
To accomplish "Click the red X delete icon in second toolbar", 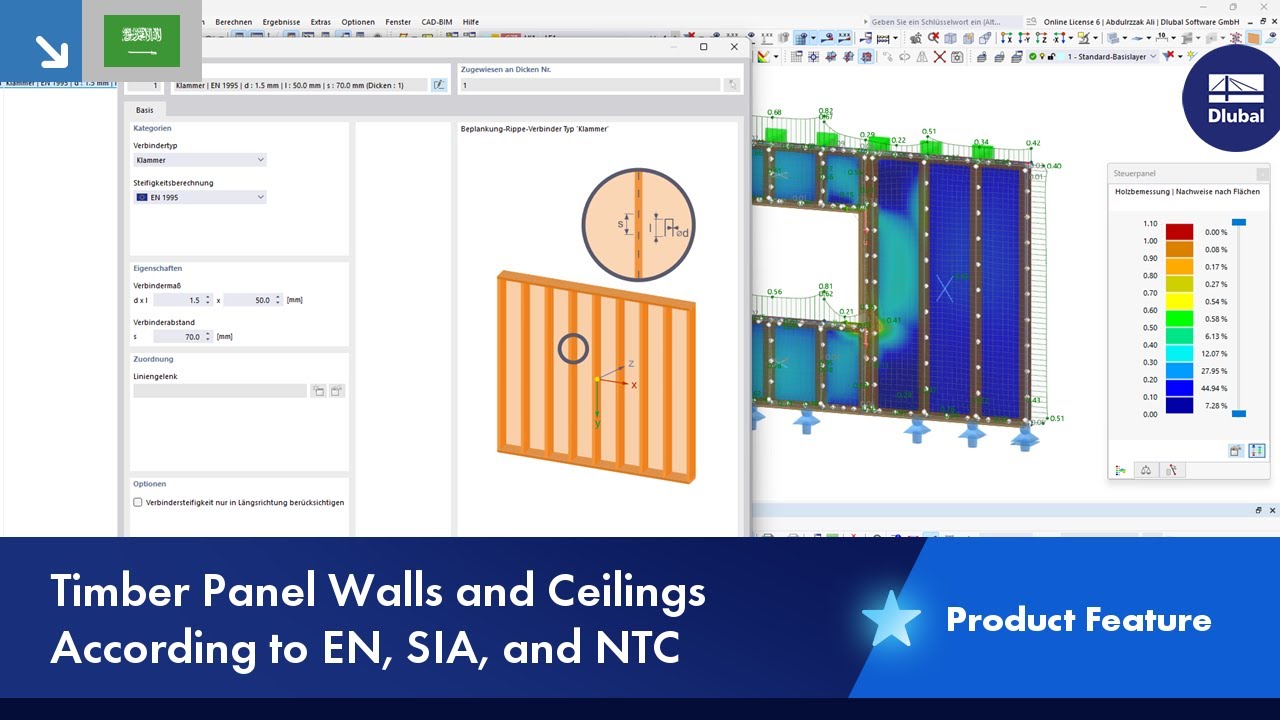I will click(x=940, y=57).
